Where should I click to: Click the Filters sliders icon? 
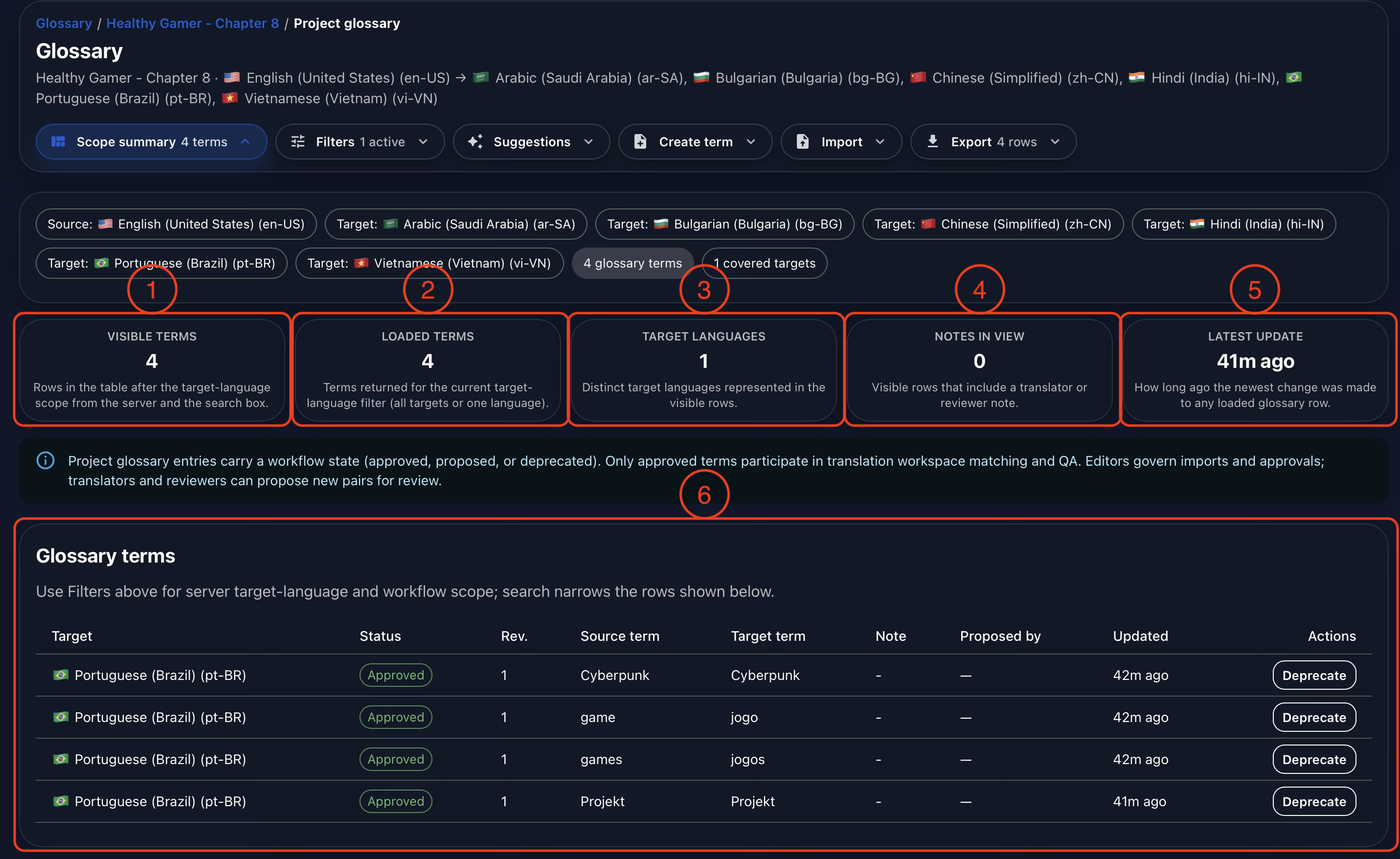coord(298,141)
